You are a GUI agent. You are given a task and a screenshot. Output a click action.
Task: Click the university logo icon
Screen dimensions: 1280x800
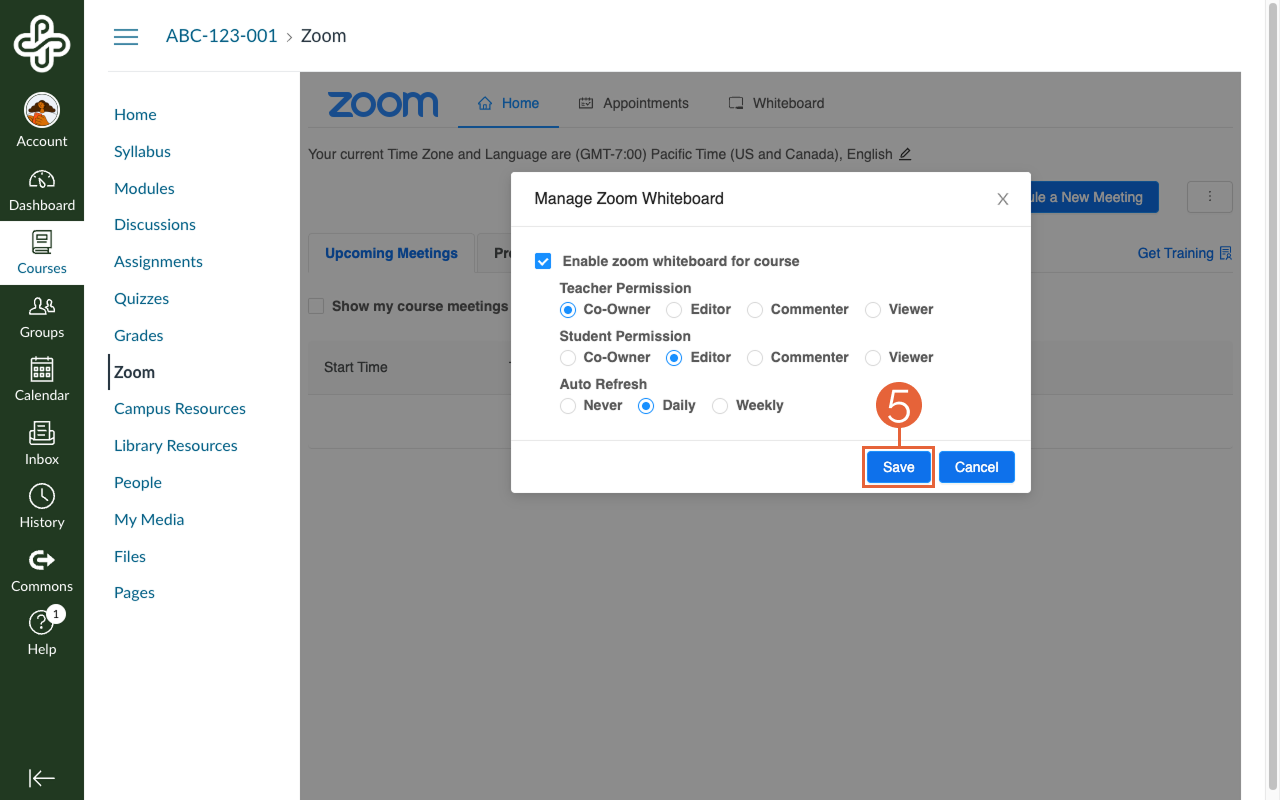(42, 43)
